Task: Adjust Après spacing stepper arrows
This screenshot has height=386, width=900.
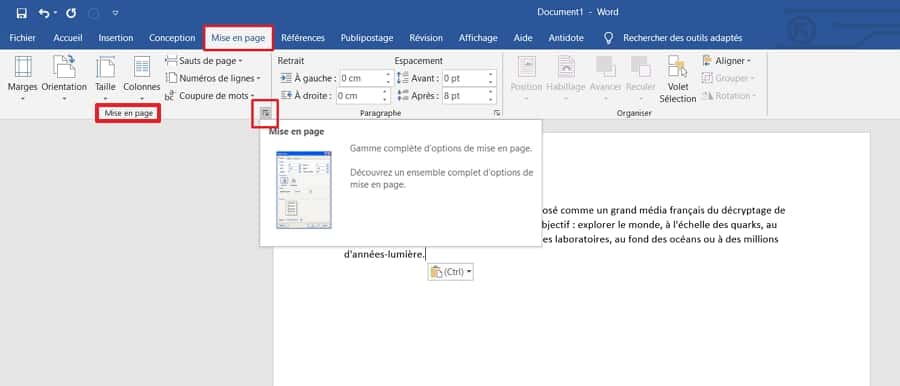Action: pos(491,96)
